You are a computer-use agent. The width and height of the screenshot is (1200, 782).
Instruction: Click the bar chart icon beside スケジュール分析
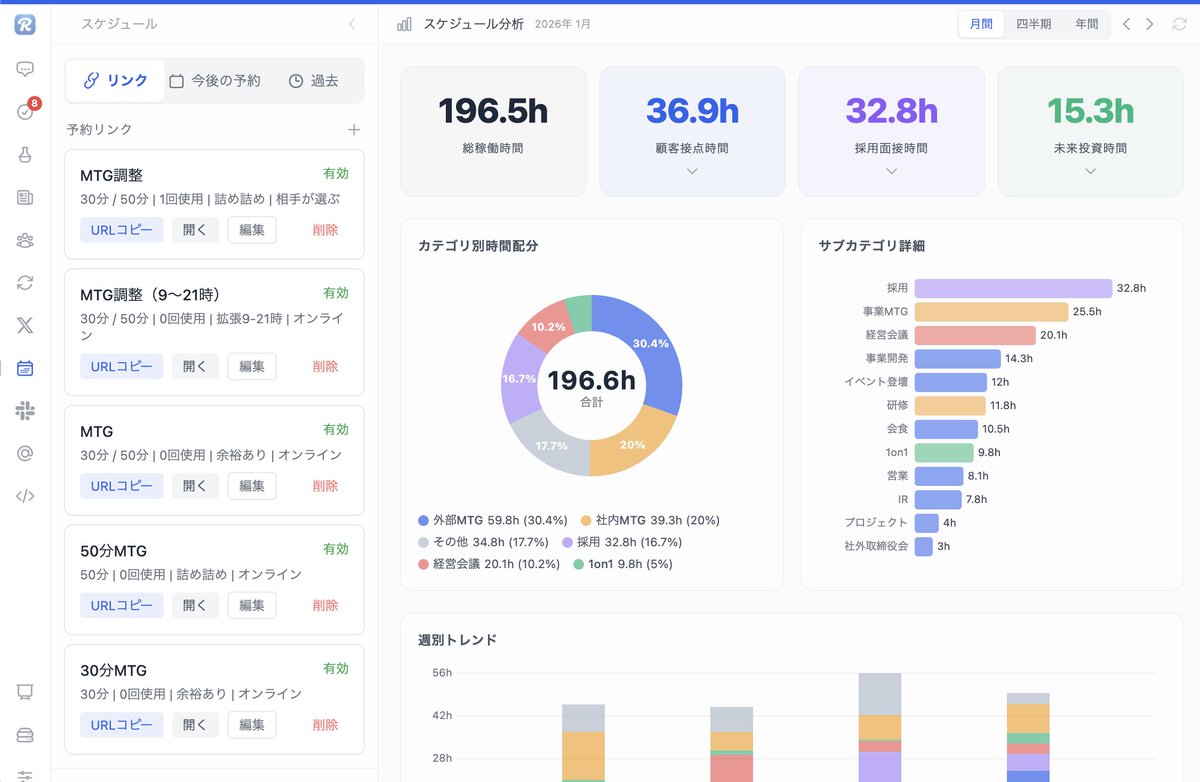pyautogui.click(x=404, y=24)
